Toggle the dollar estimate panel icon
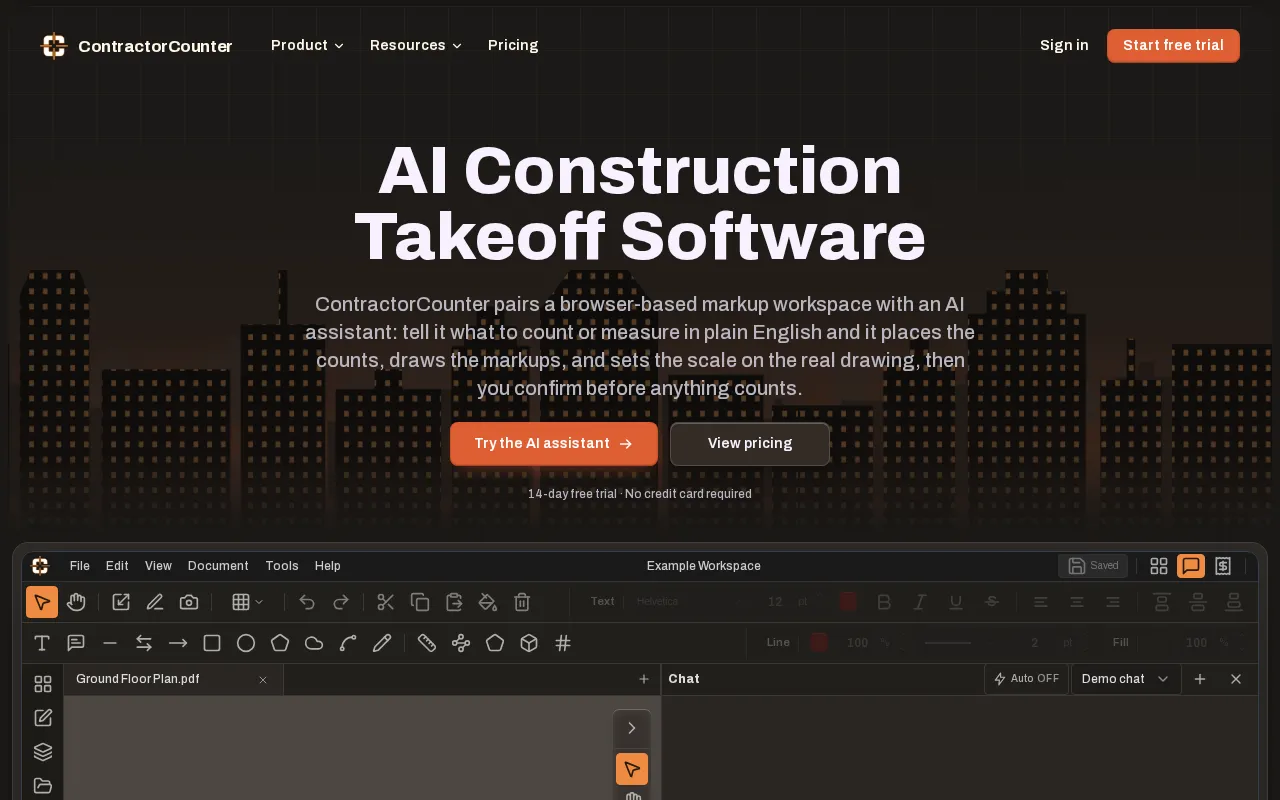1280x800 pixels. pos(1223,566)
